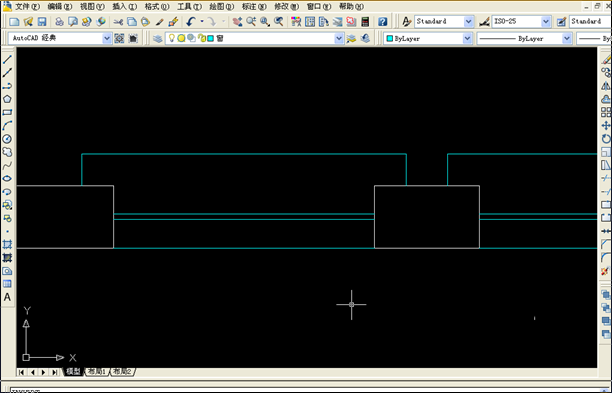Select the Construction Line tool

pyautogui.click(x=7, y=73)
